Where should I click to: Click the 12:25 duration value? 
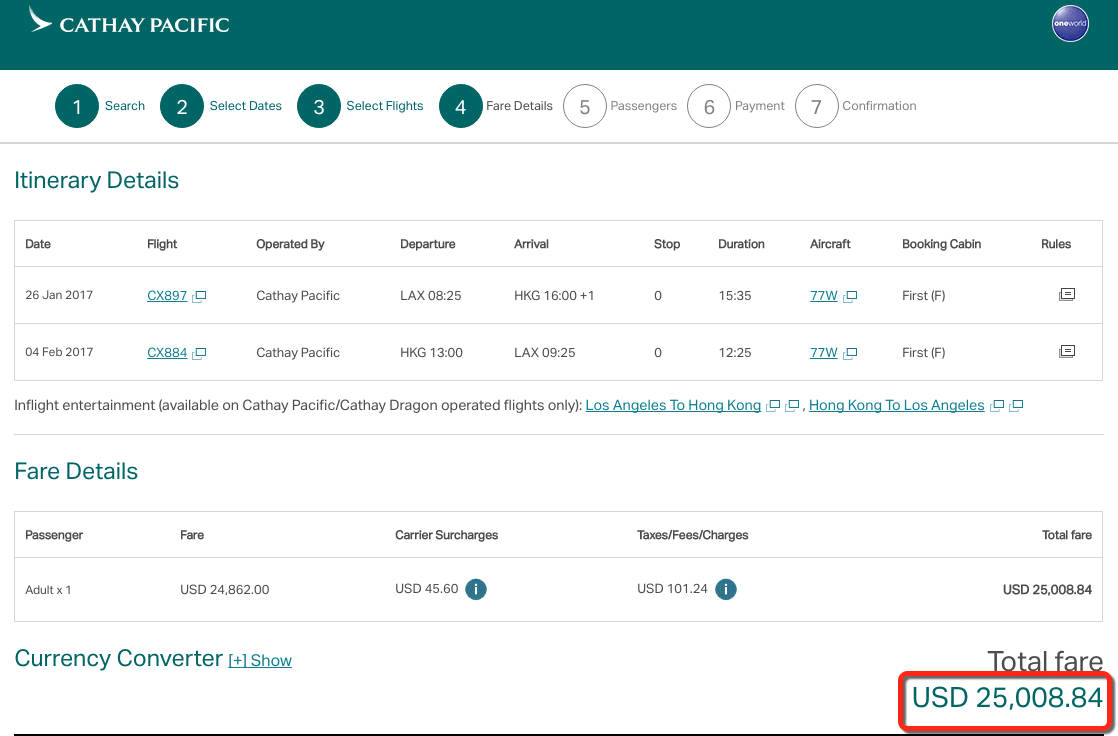pyautogui.click(x=734, y=352)
